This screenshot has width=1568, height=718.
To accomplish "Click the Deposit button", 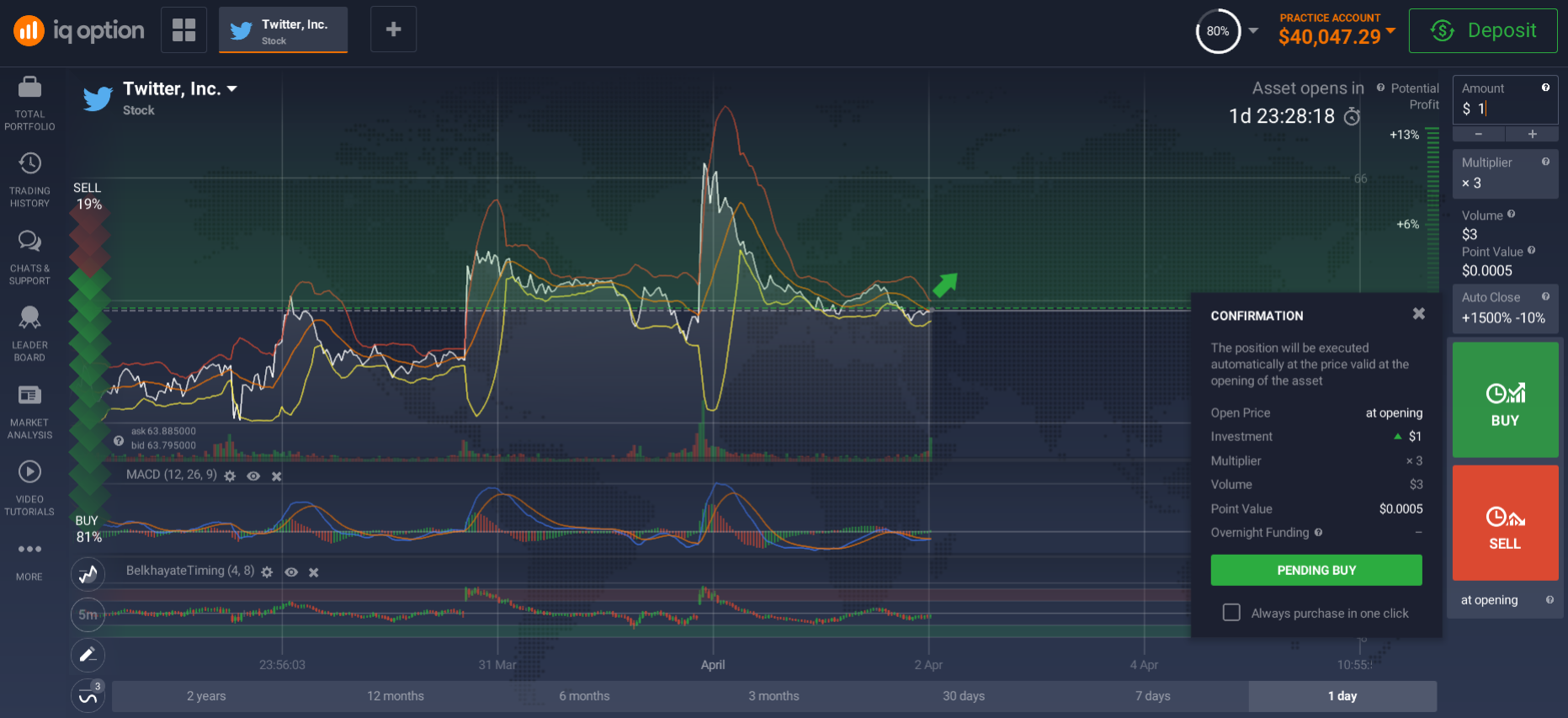I will (1483, 31).
